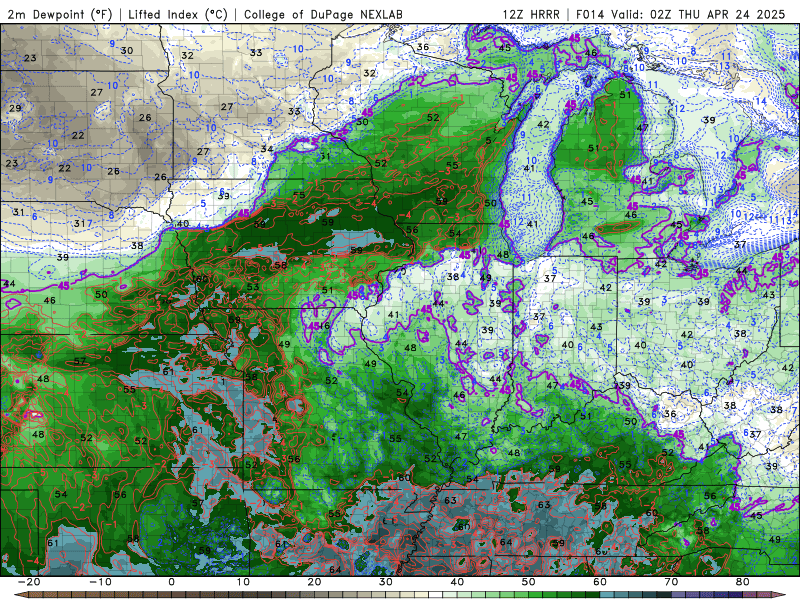Click the '70' colorbar scale label
Screen dimensions: 800x600
671,582
